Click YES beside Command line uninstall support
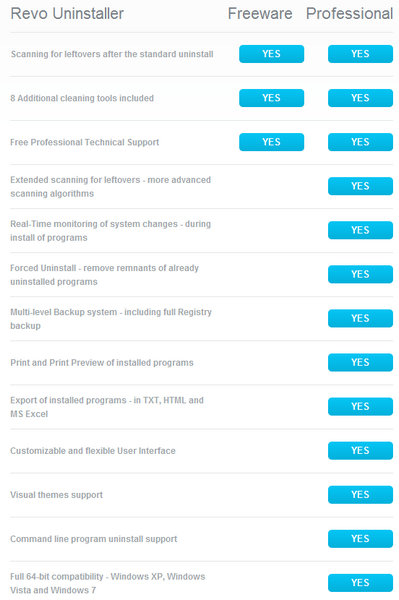 click(360, 539)
